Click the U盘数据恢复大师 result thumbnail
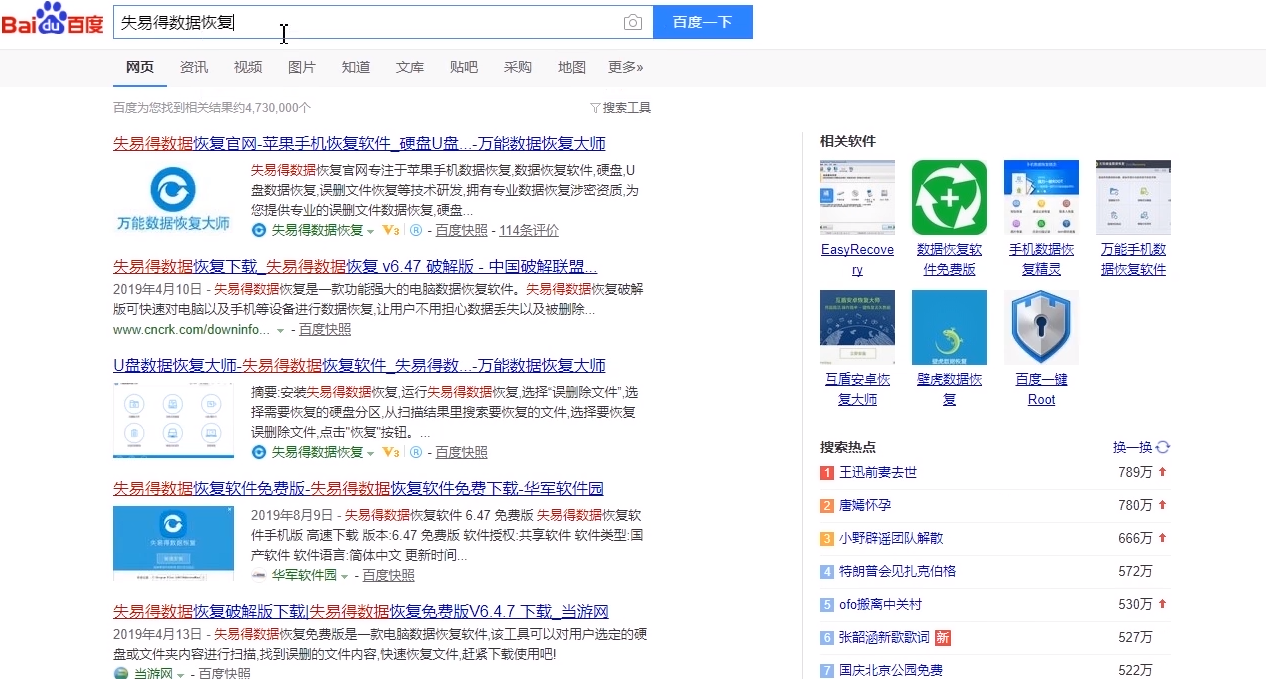The width and height of the screenshot is (1266, 679). (173, 420)
